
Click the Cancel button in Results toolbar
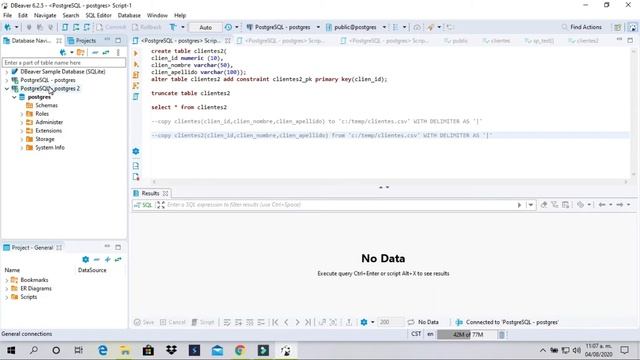pos(173,322)
